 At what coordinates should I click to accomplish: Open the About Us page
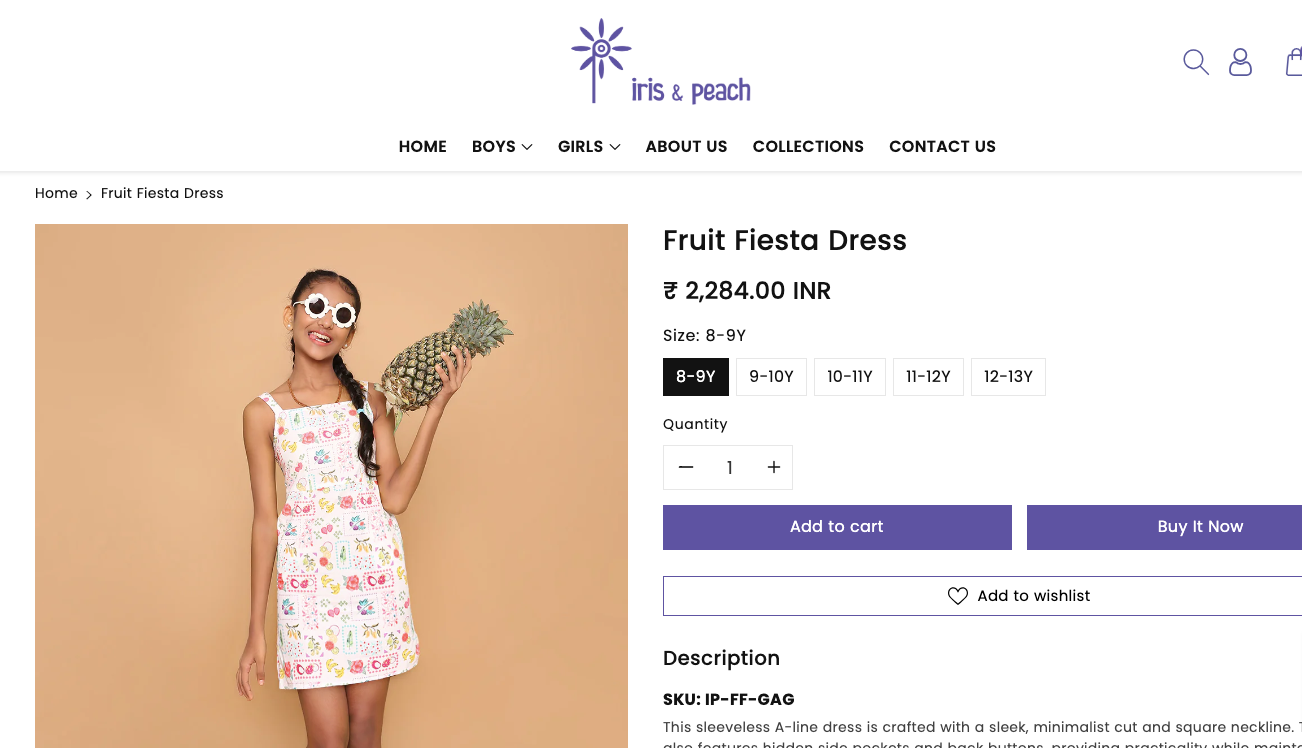point(686,147)
